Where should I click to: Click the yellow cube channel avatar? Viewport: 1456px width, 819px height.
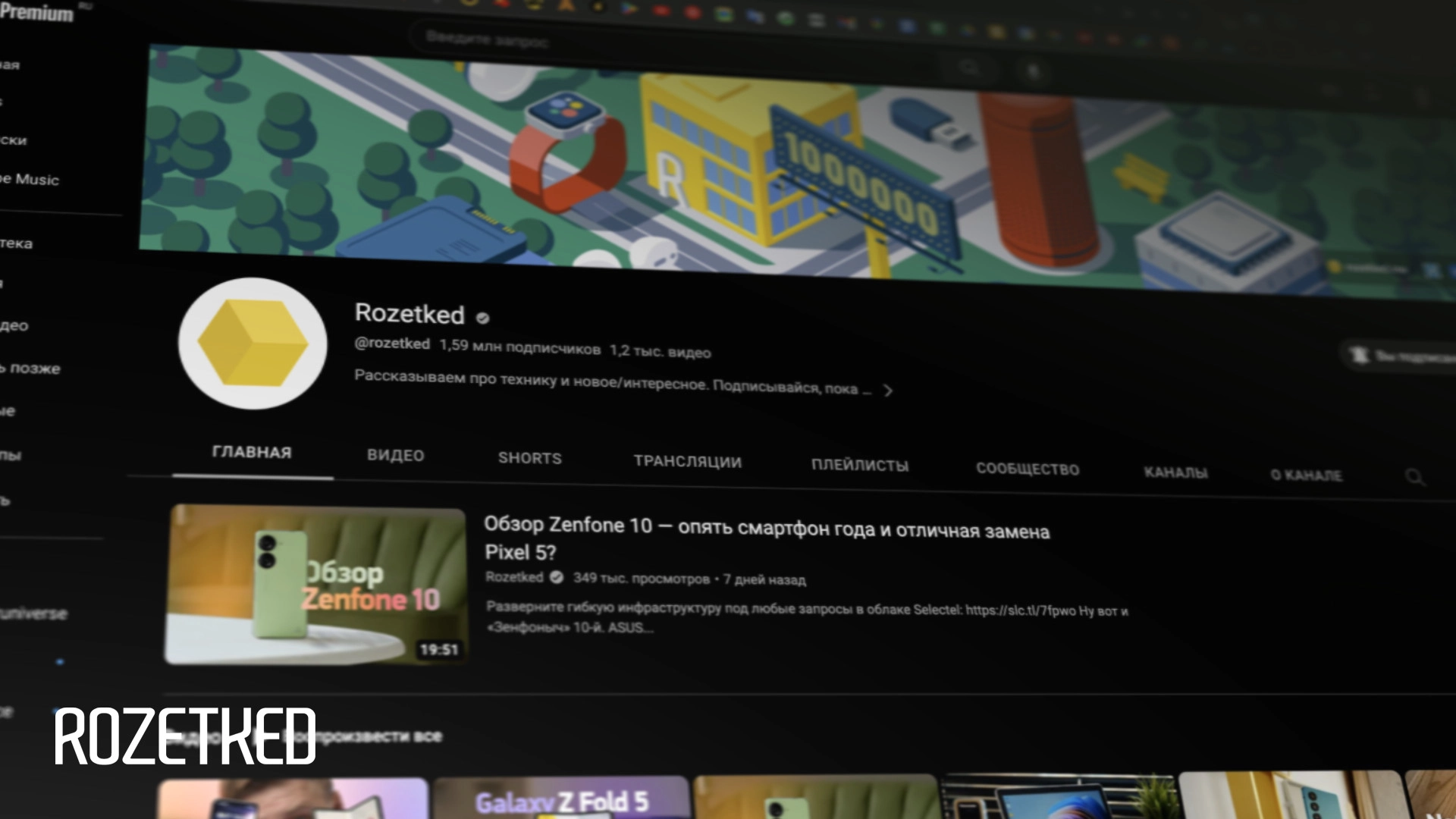click(253, 344)
